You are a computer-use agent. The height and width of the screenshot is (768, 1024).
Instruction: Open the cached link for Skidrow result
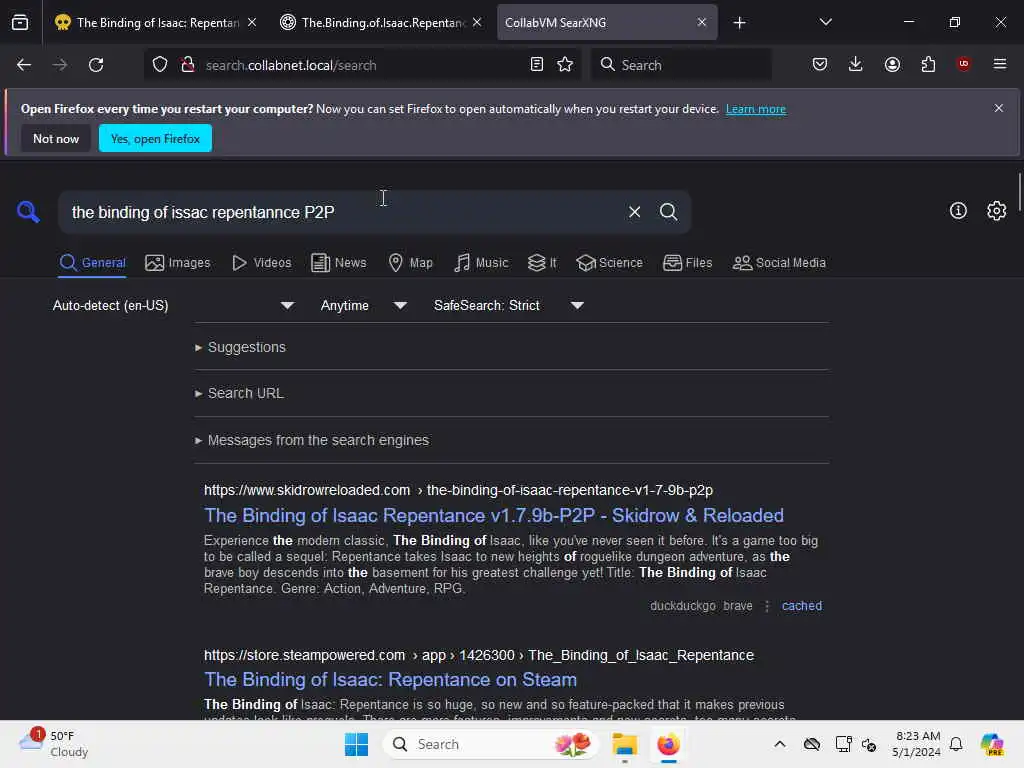coord(801,605)
